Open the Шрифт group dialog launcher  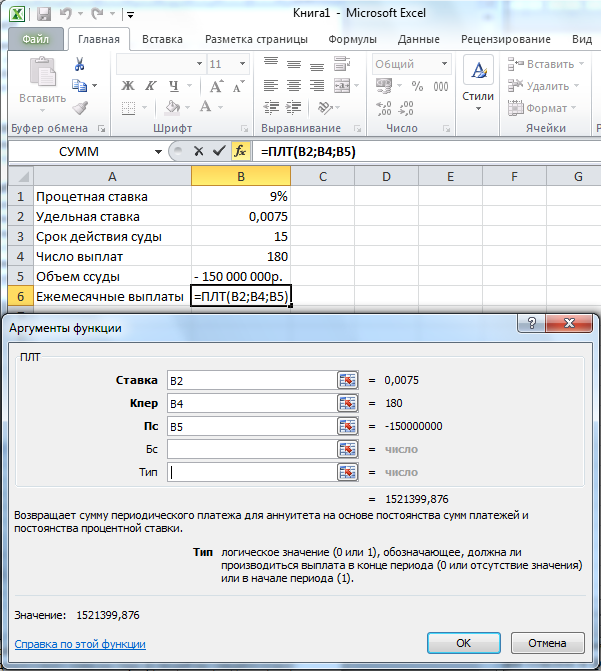244,128
